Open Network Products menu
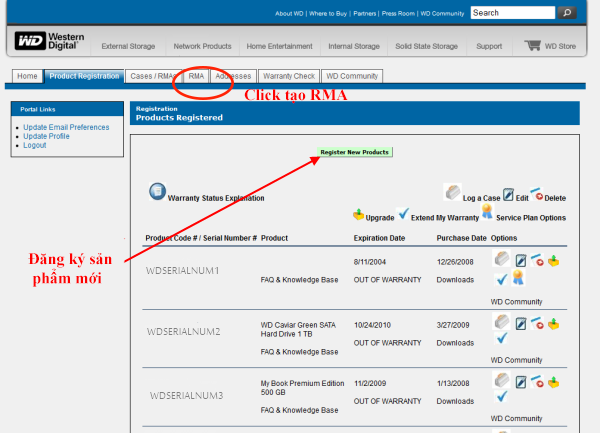The width and height of the screenshot is (600, 433). tap(202, 46)
